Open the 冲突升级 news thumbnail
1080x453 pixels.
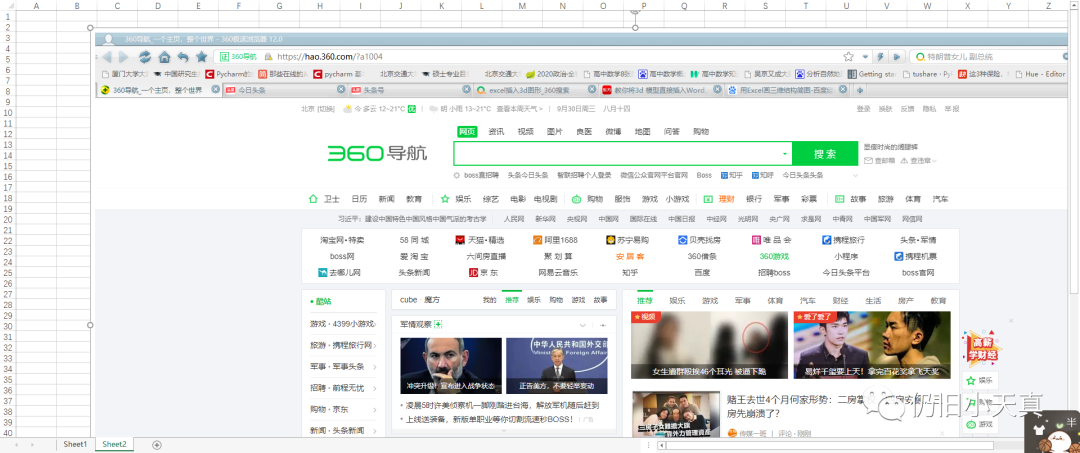[x=451, y=366]
